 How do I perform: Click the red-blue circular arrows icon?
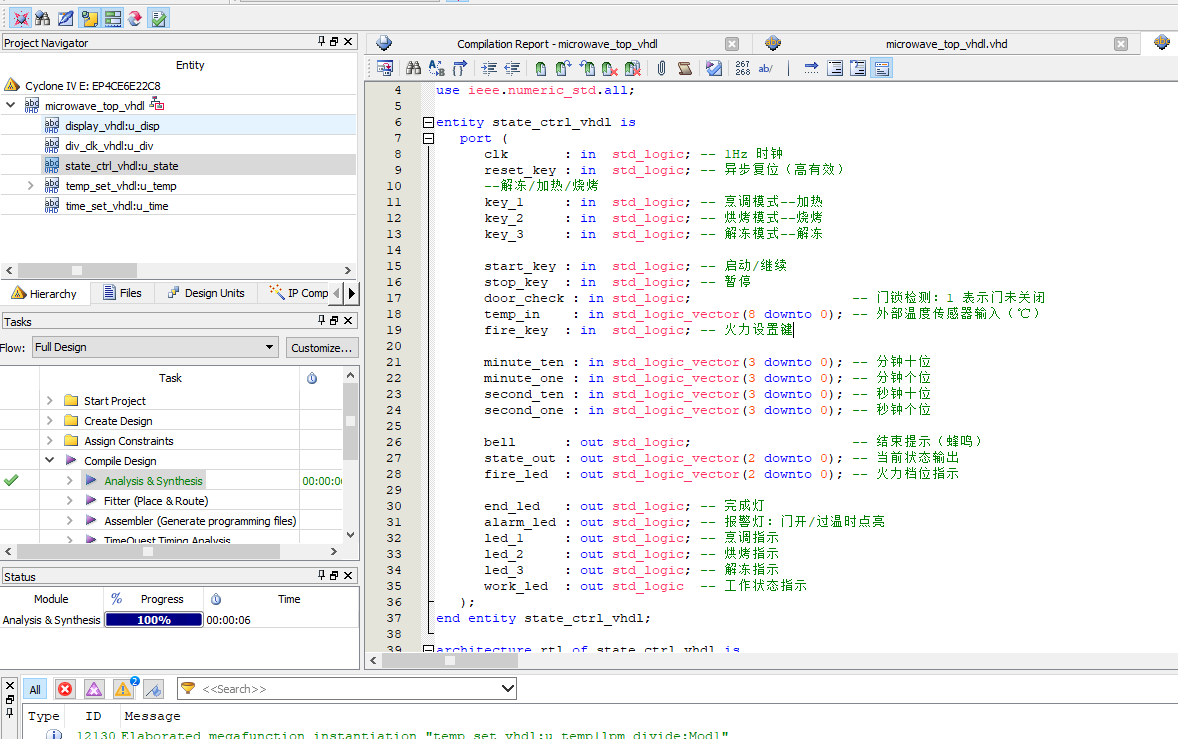point(135,18)
